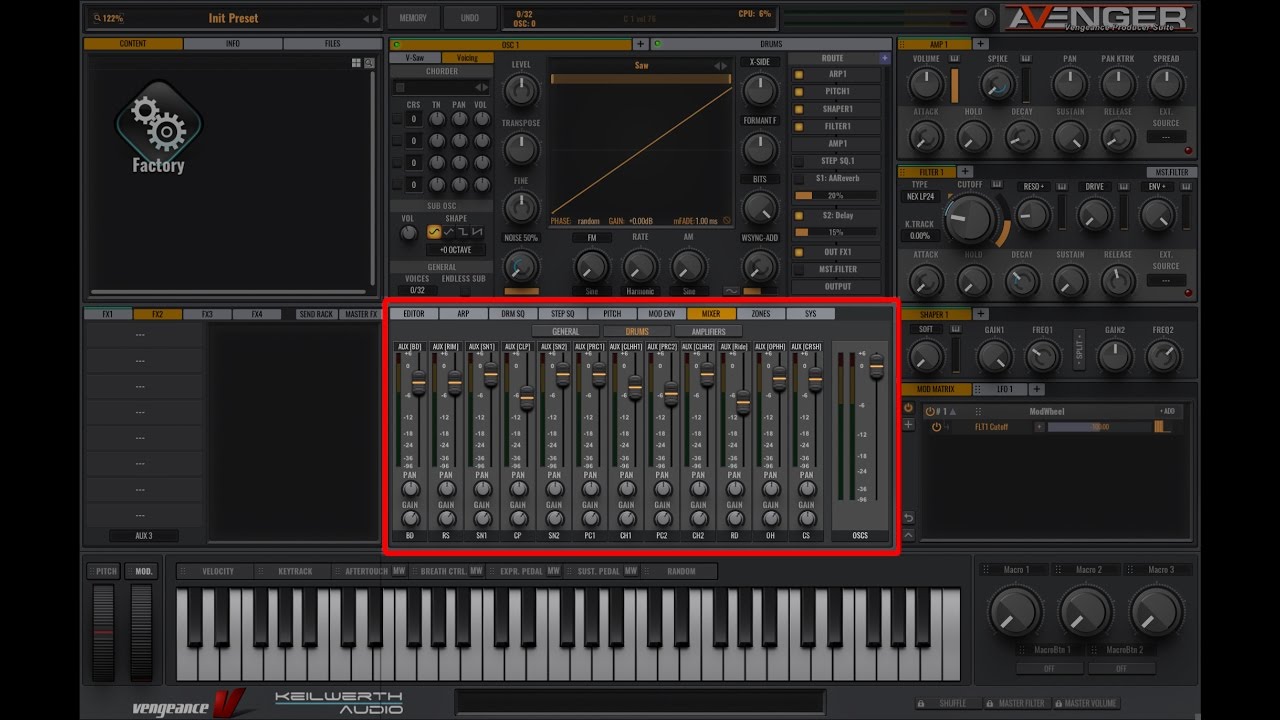Add a new oscillator with plus button
The width and height of the screenshot is (1280, 720).
pyautogui.click(x=640, y=44)
